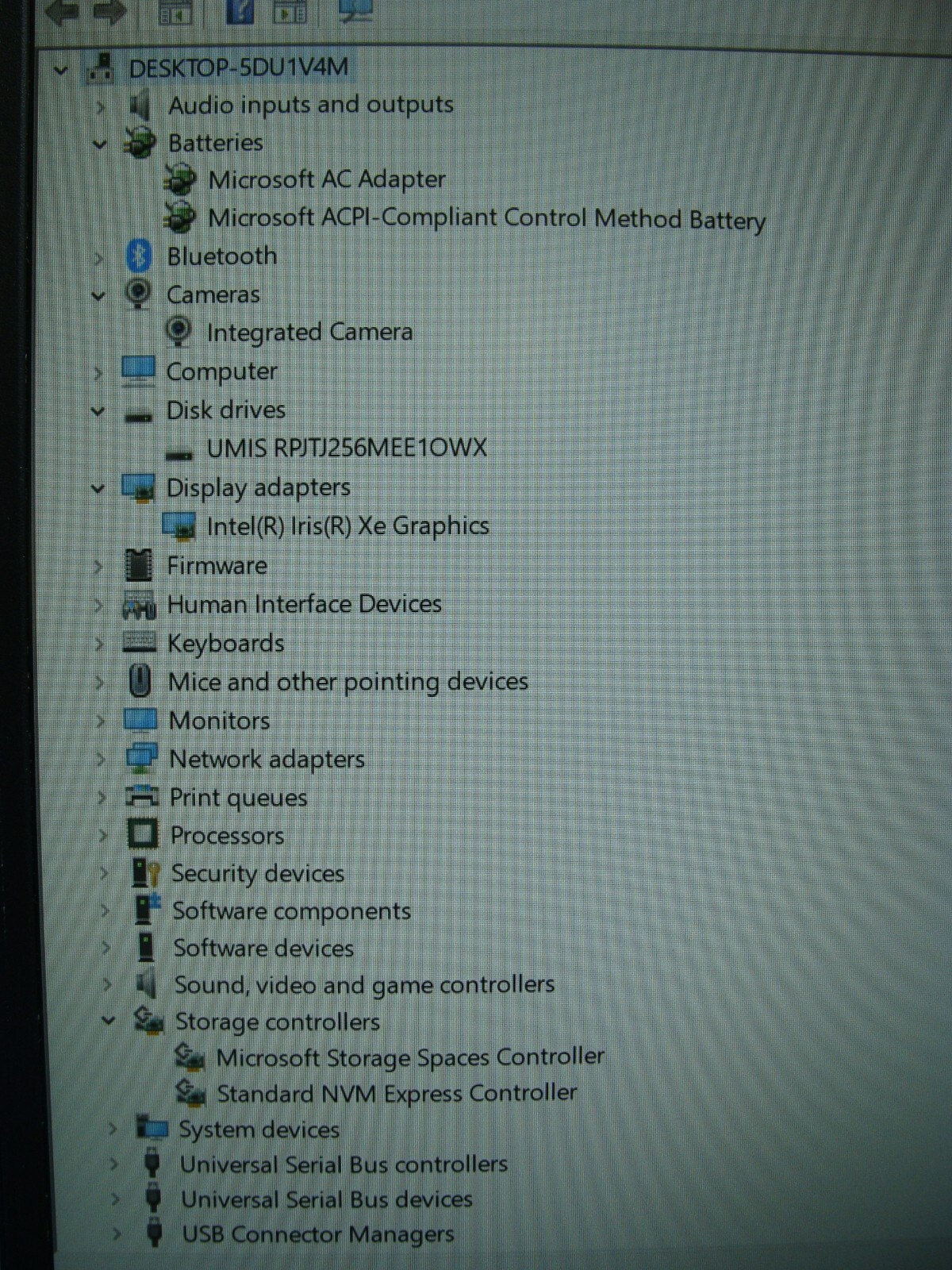Click the Display adapters category icon
Screen dimensions: 952x1270
point(138,487)
